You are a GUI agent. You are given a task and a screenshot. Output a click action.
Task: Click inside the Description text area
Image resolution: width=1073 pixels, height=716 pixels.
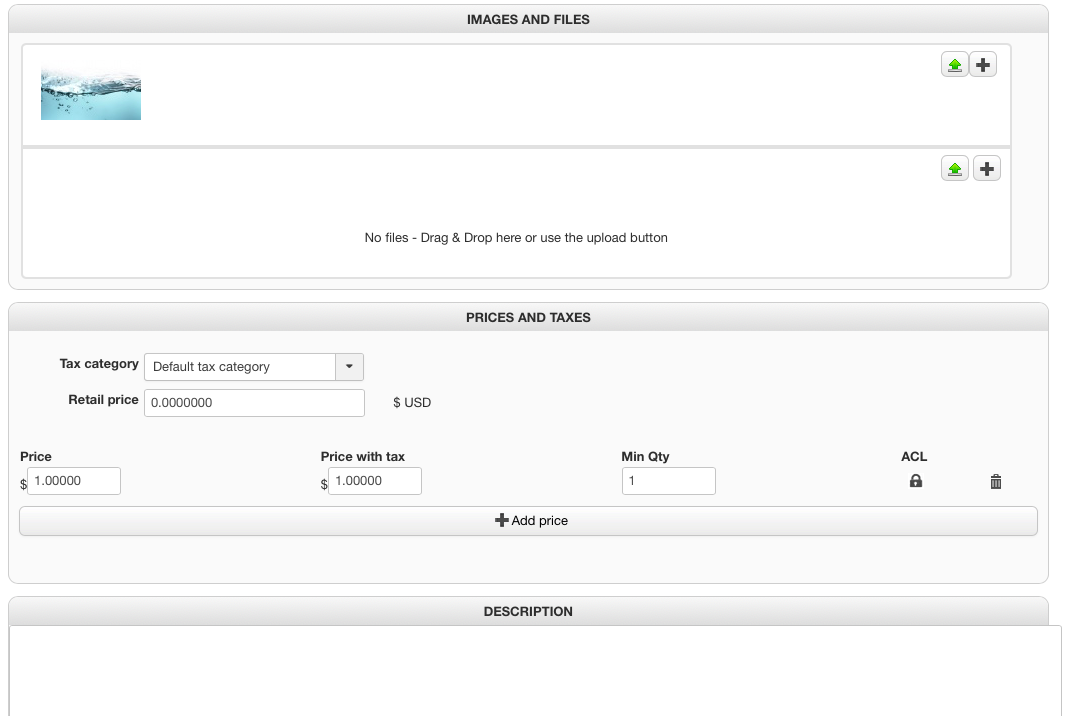[x=535, y=670]
